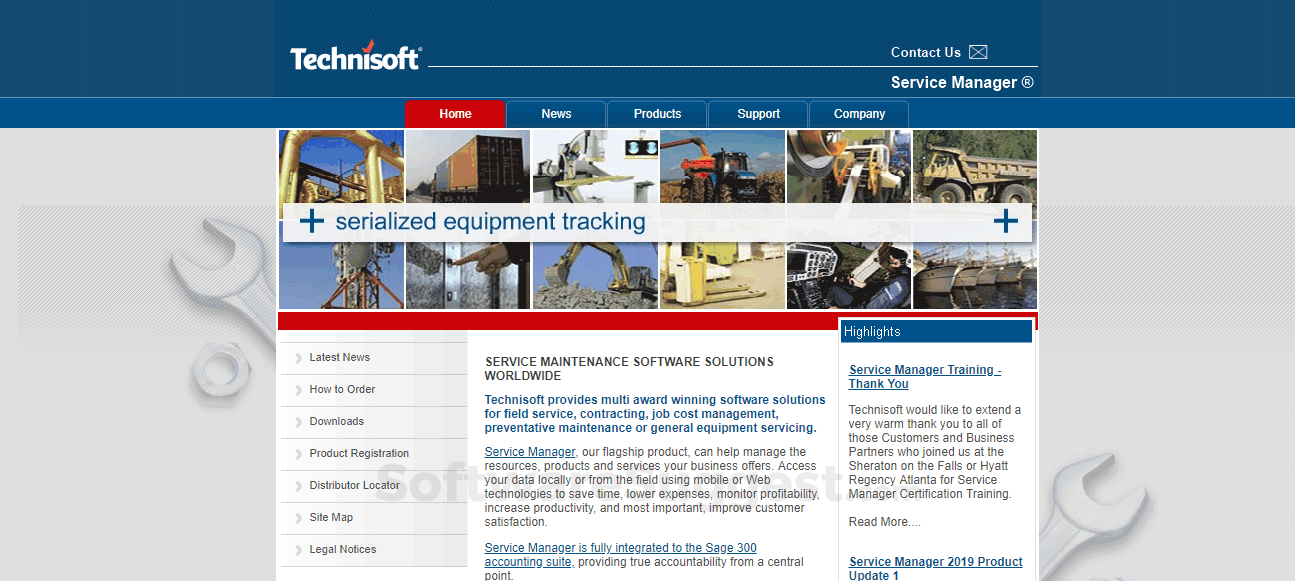
Task: Click the dump truck photo in the banner
Action: coord(974,166)
